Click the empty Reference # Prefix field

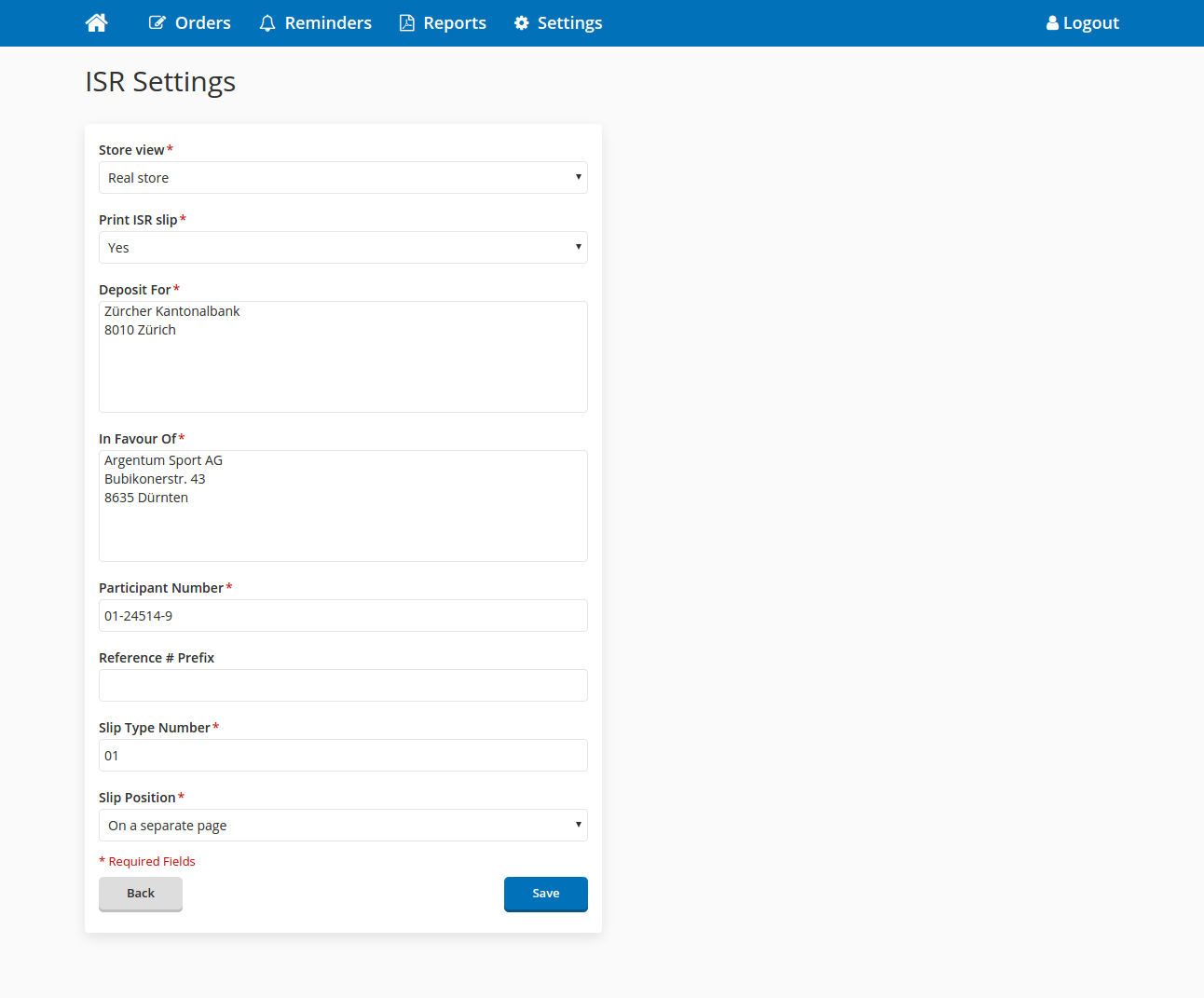343,686
